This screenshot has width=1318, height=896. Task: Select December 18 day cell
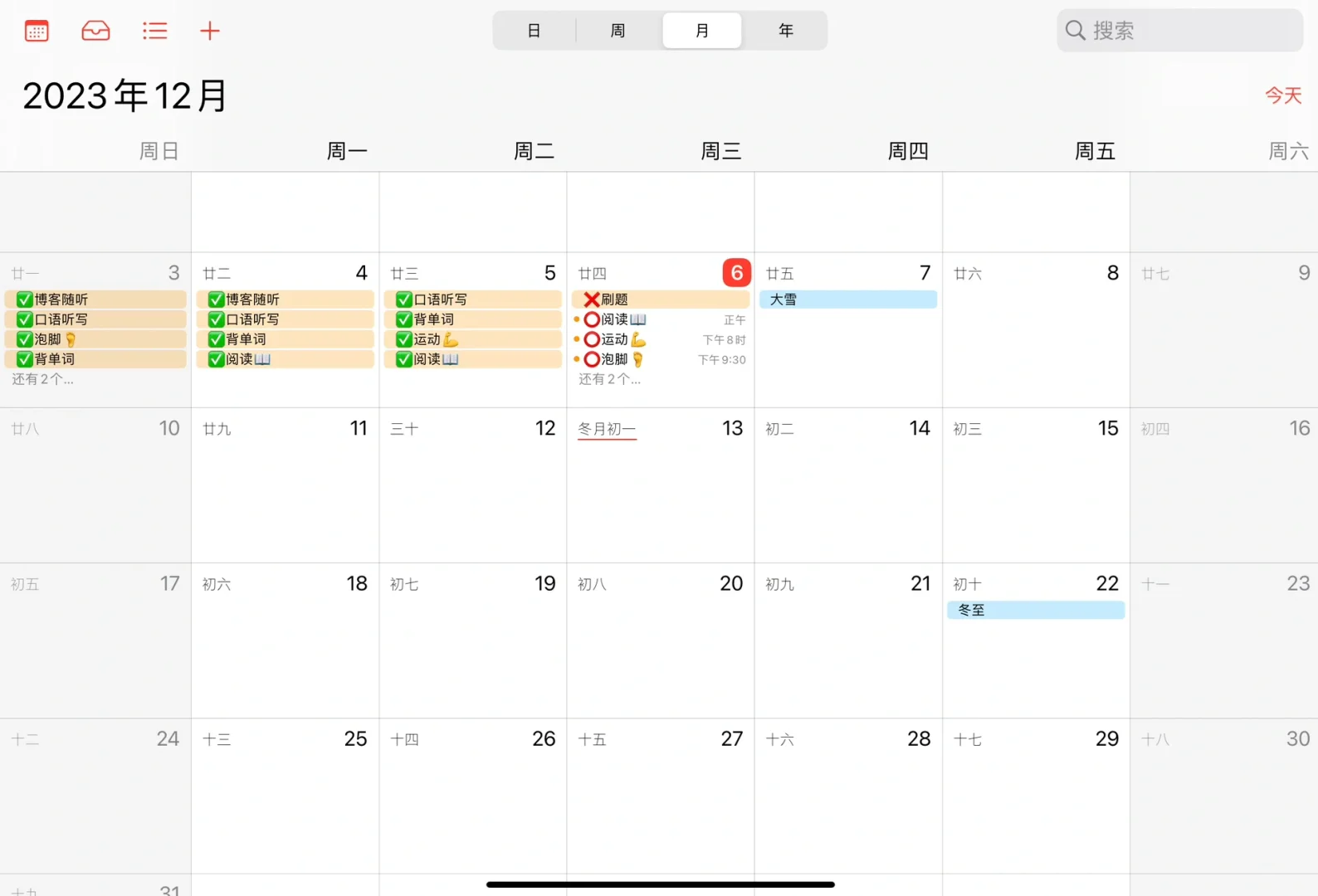click(286, 640)
